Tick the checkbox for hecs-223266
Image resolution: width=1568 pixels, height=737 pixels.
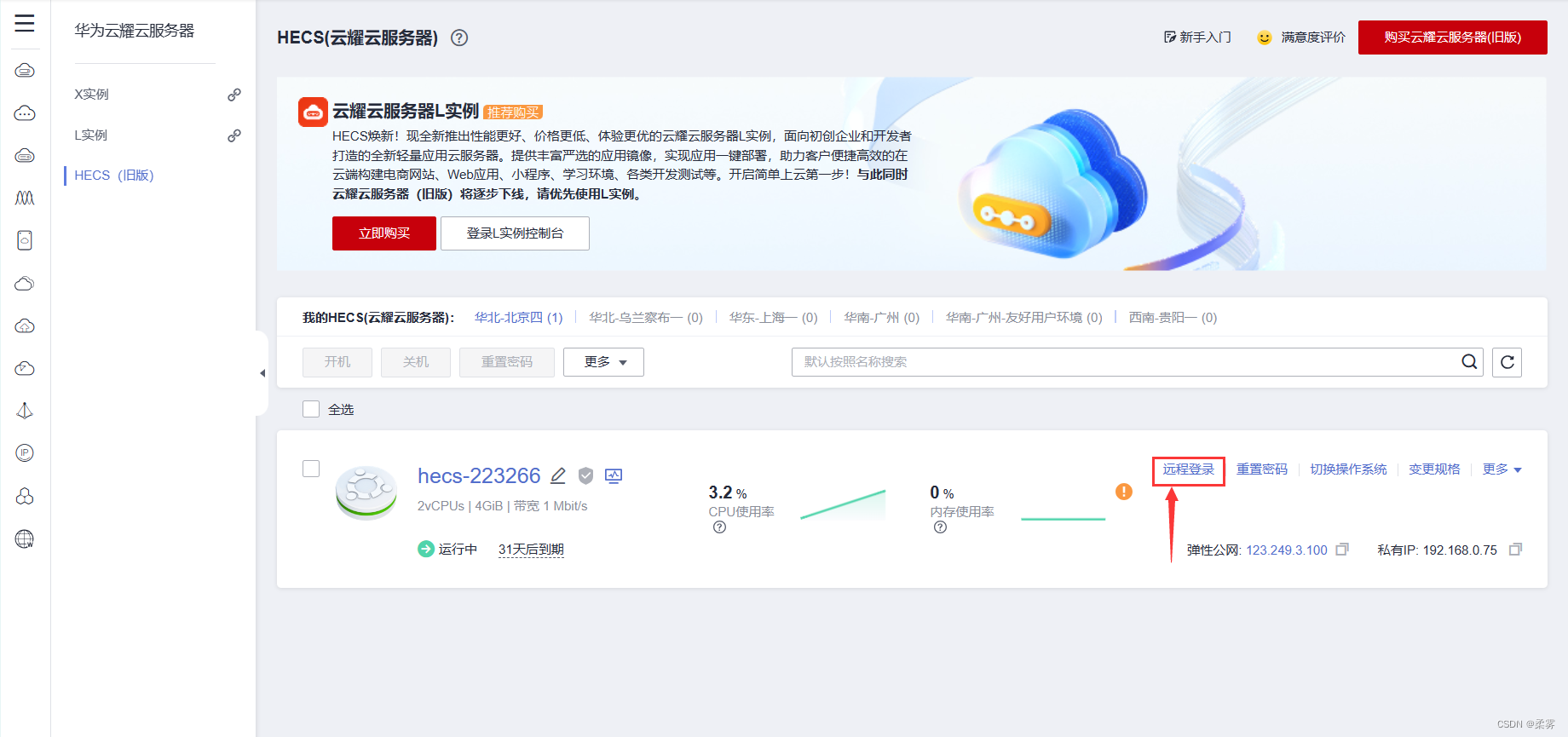(311, 469)
